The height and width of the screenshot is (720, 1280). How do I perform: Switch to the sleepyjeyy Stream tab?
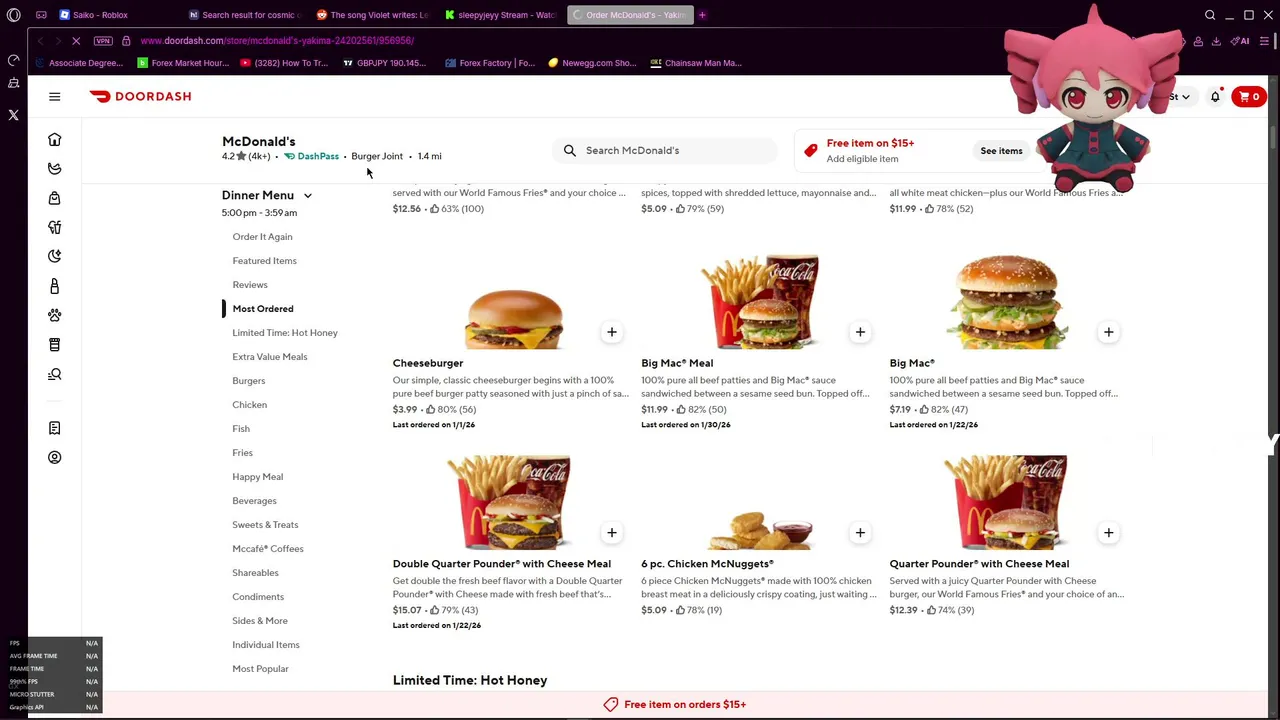click(x=500, y=15)
